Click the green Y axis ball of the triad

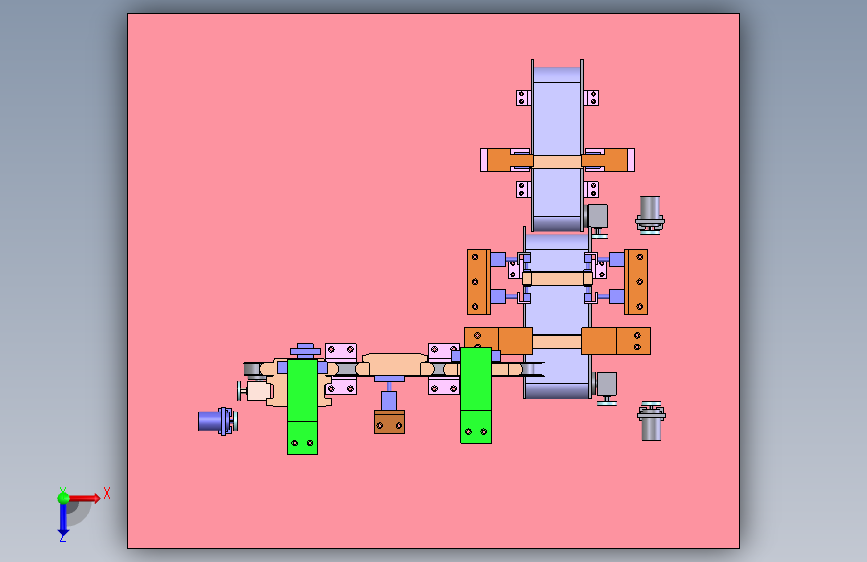(64, 498)
